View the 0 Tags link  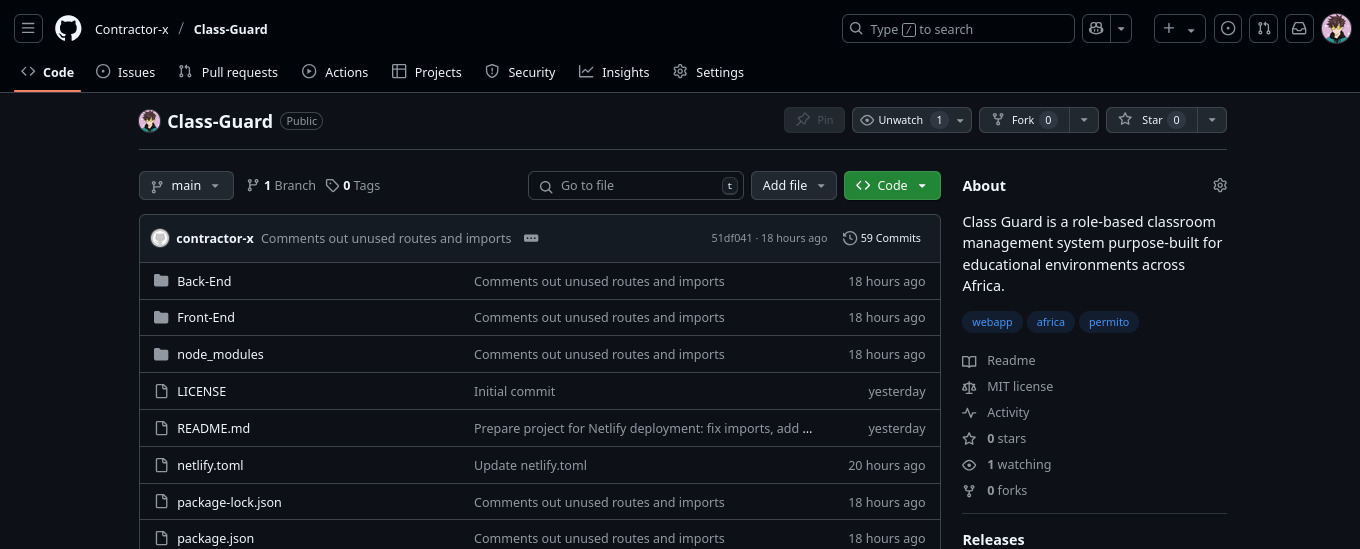pos(353,185)
